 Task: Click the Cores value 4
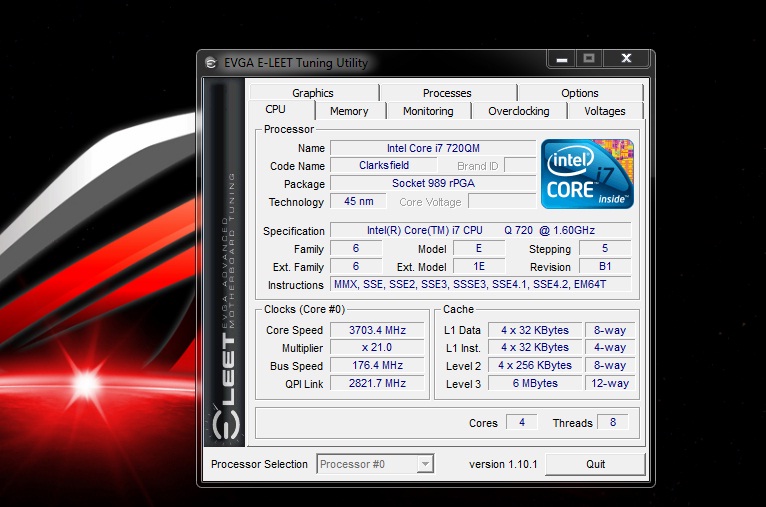point(522,422)
